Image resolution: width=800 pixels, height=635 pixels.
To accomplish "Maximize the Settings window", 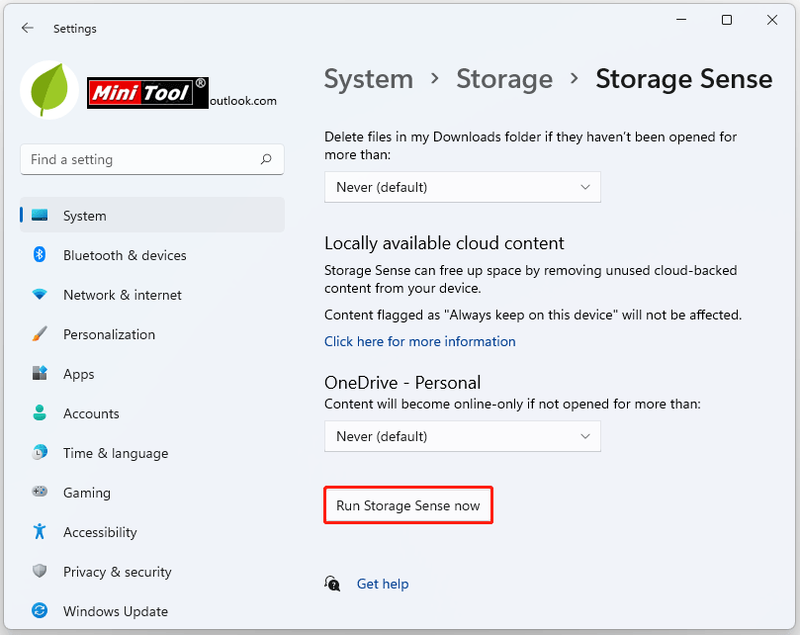I will point(727,20).
